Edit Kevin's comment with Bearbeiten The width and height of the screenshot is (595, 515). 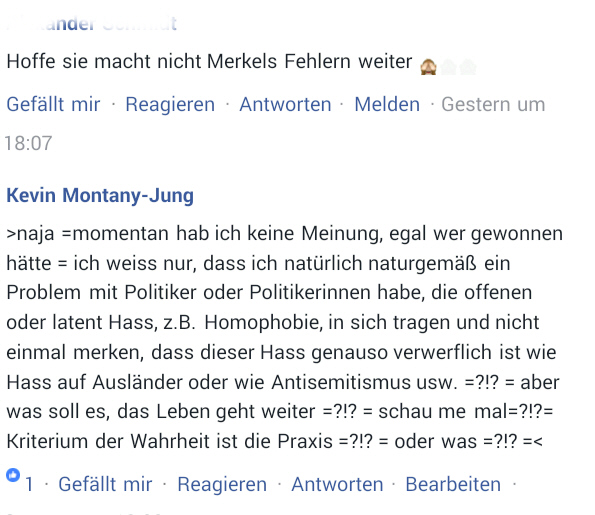click(453, 484)
